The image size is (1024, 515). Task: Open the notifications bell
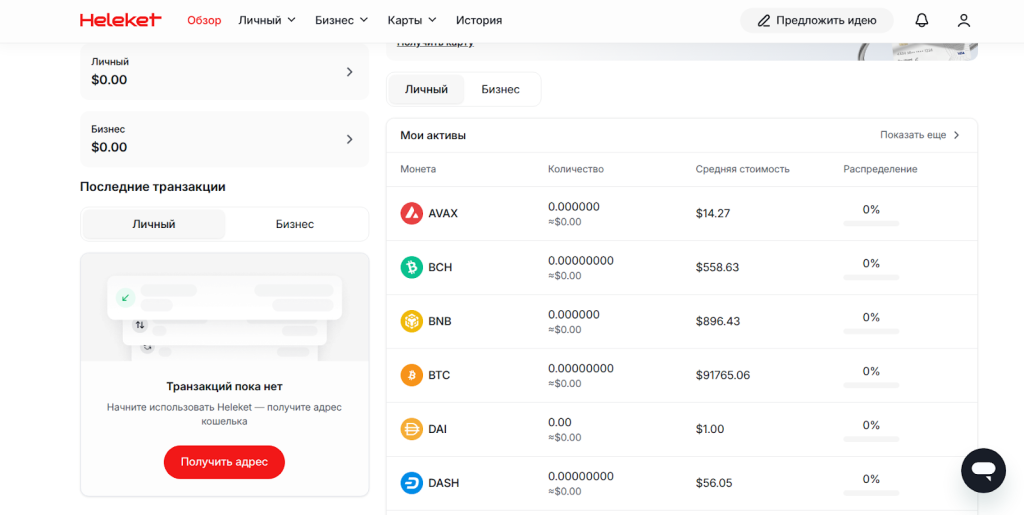[921, 20]
